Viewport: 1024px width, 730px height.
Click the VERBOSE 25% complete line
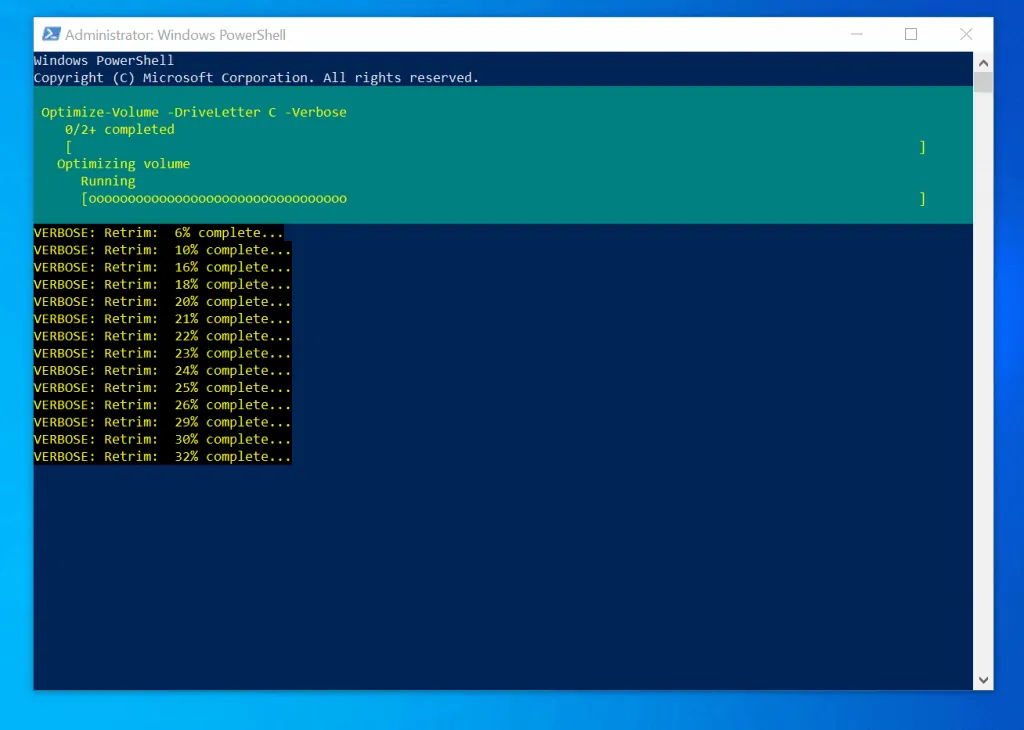pyautogui.click(x=160, y=387)
